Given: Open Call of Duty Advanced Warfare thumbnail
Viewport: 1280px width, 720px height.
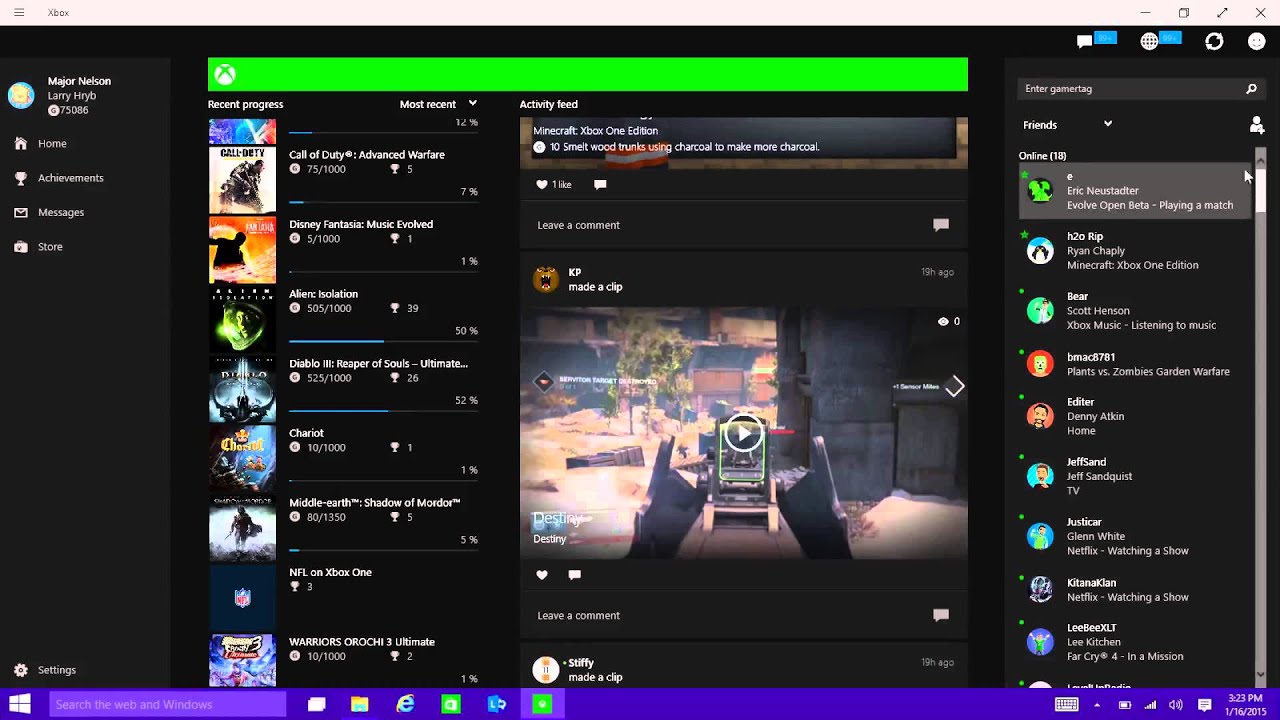Looking at the screenshot, I should (242, 180).
